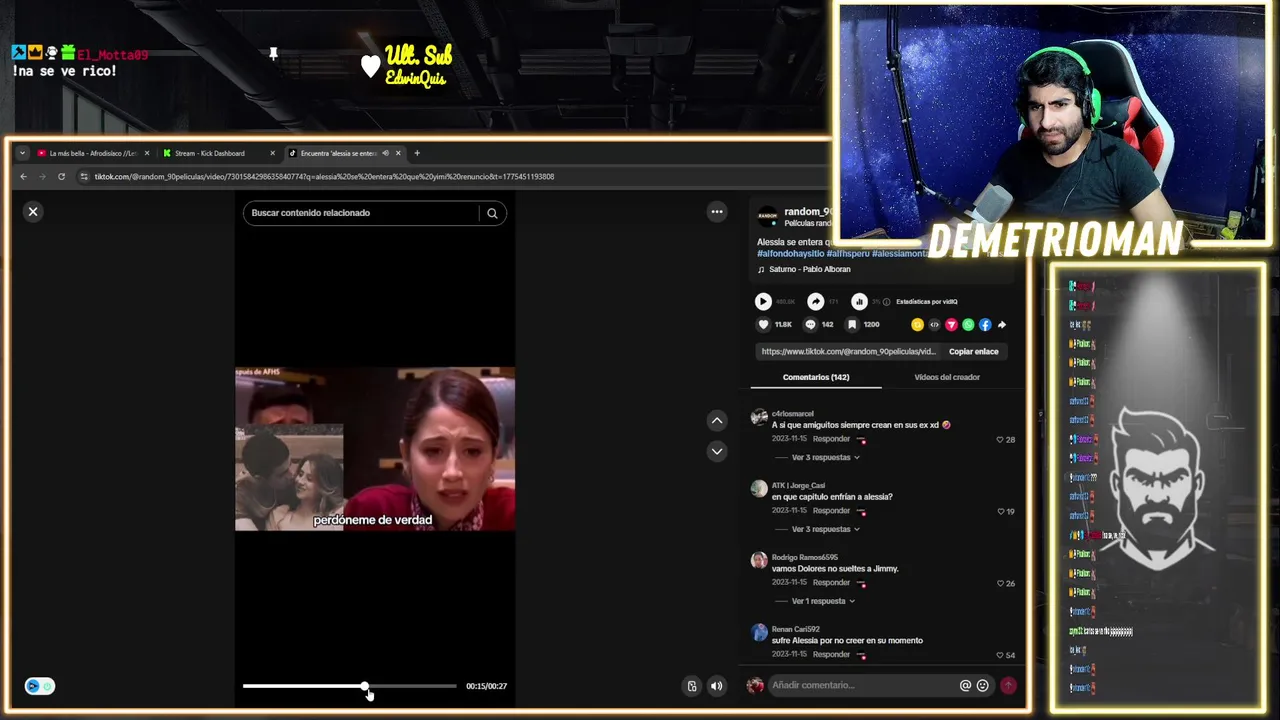Open the browser tab search dropdown arrow
The width and height of the screenshot is (1280, 720).
pos(22,154)
